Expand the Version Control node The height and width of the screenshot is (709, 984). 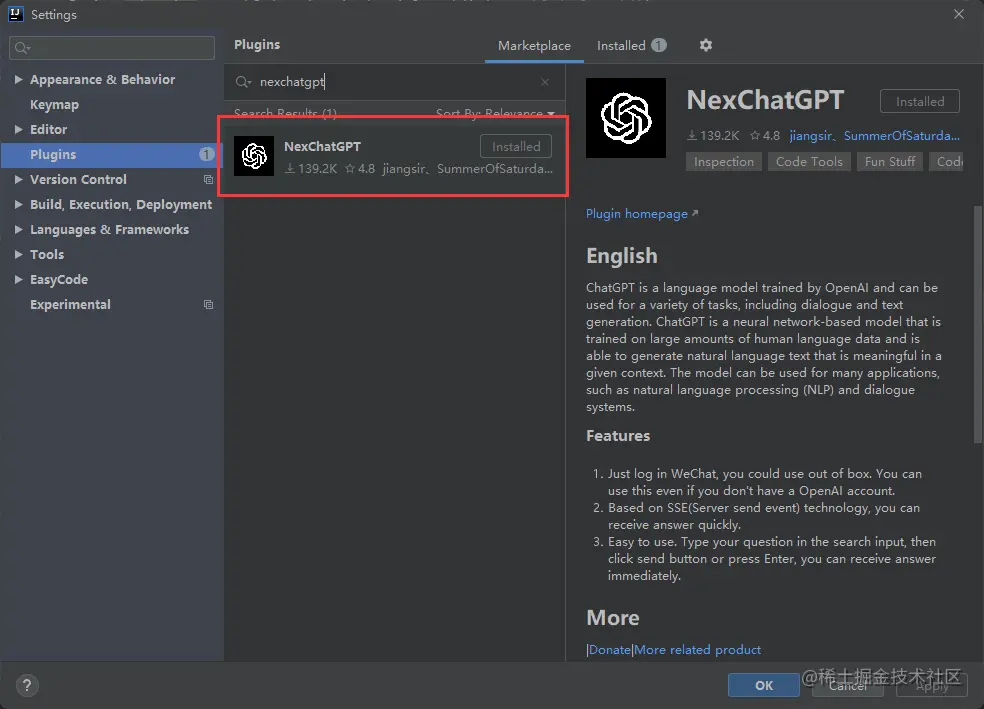click(18, 179)
